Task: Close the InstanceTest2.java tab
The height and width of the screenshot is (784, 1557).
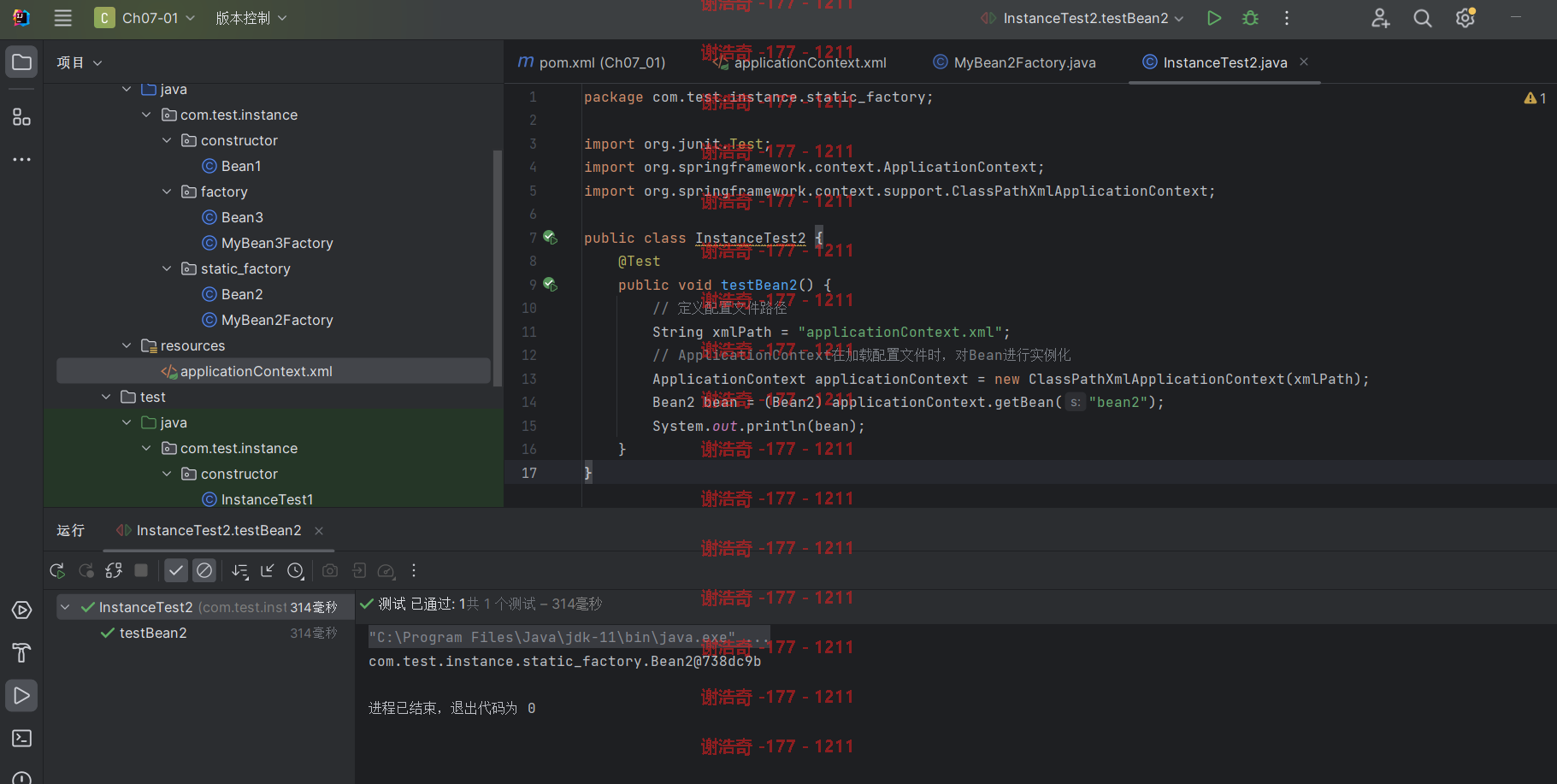Action: coord(1304,62)
